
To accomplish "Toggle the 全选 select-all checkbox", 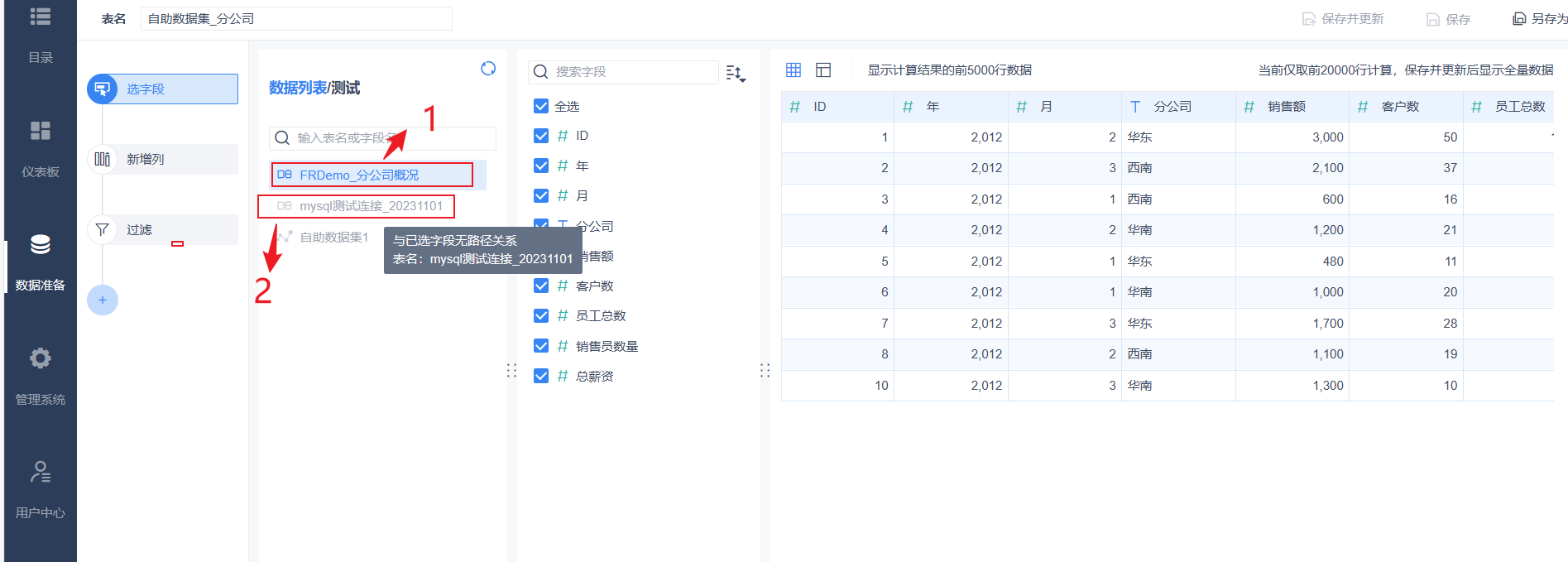I will point(541,106).
